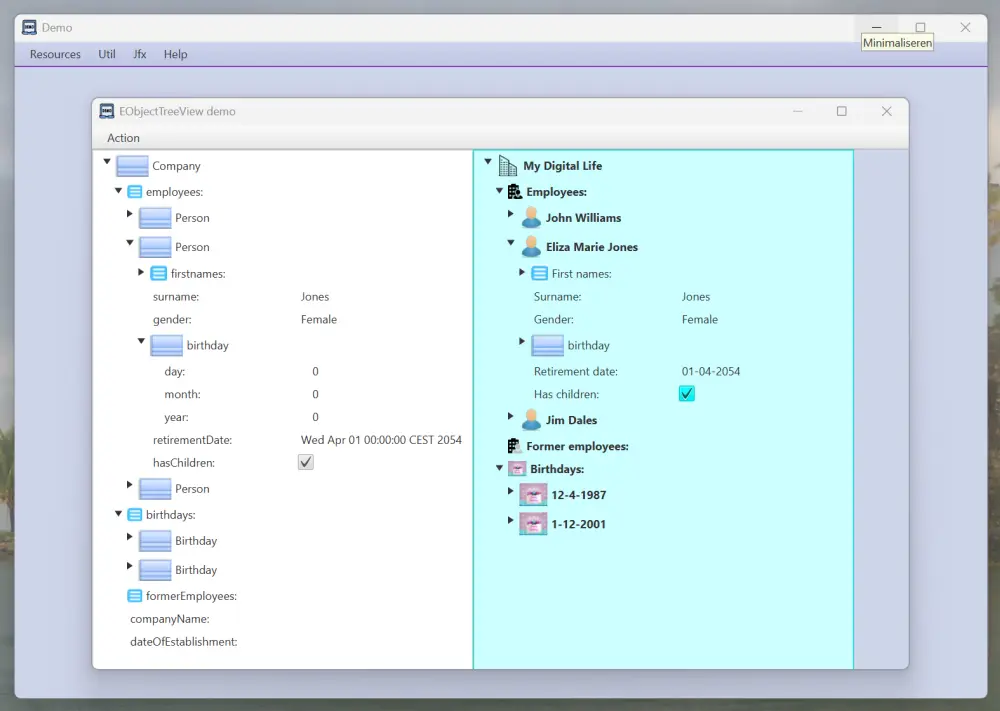Collapse the Birthdays node in right tree
1000x711 pixels.
coord(499,467)
